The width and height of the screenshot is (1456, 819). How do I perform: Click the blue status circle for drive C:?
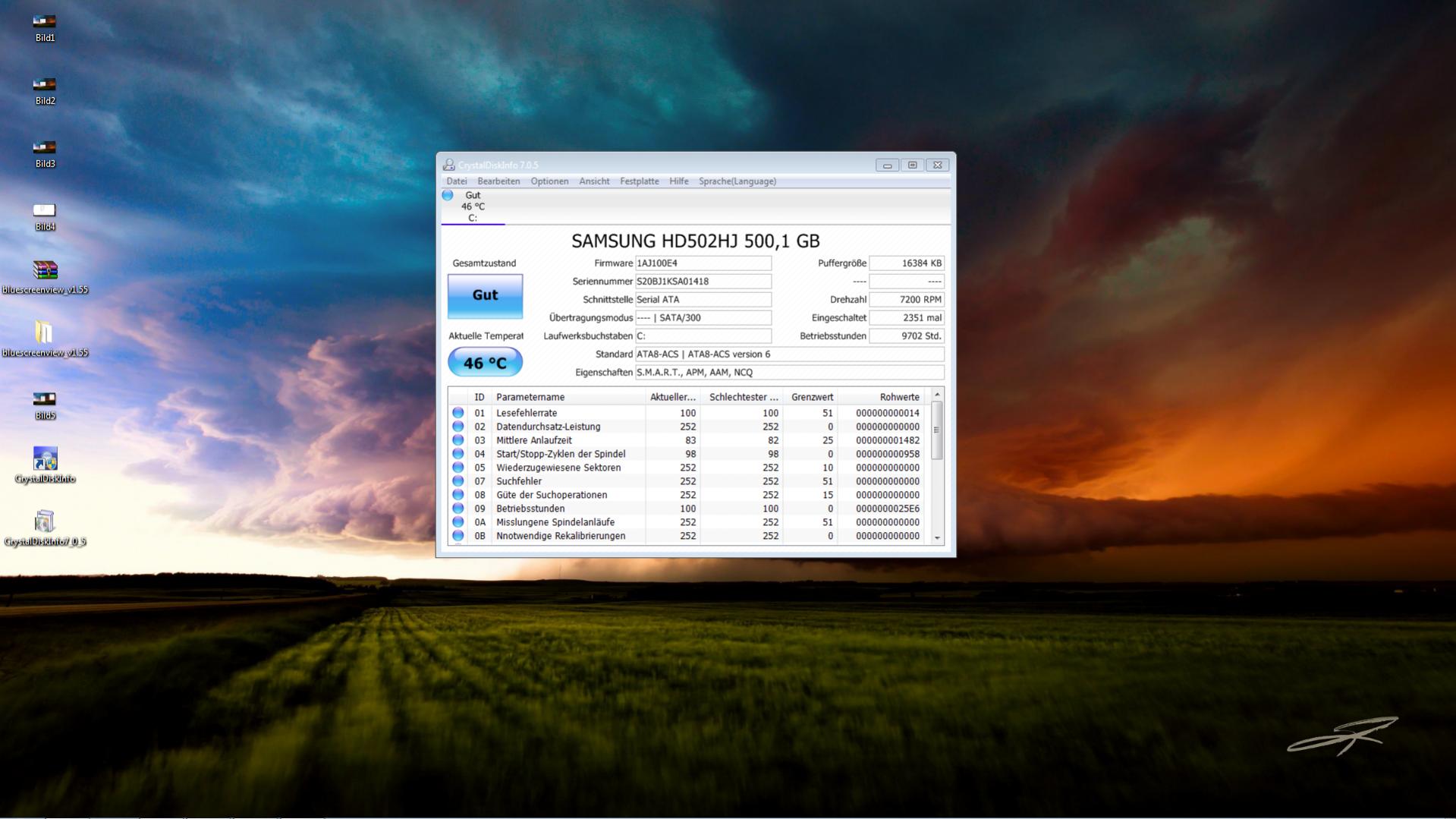click(448, 195)
